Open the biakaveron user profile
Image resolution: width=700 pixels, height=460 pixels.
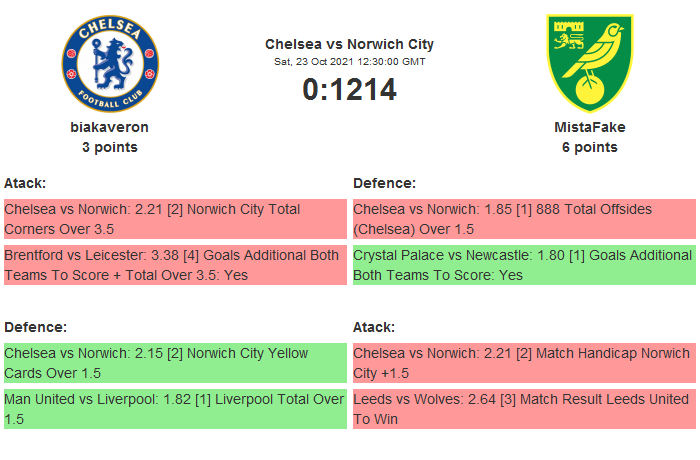tap(110, 127)
